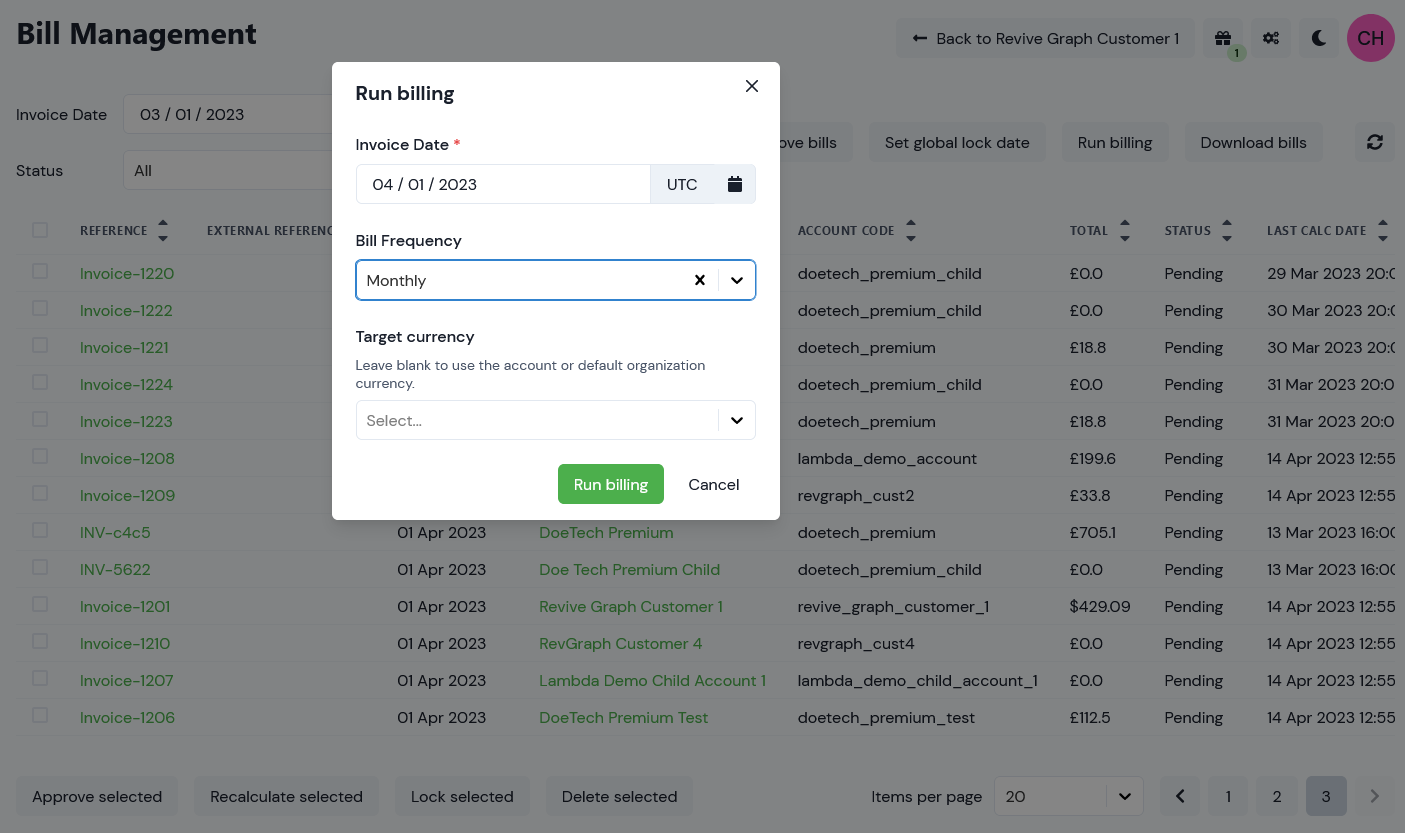Open the settings gears icon
Screen dimensions: 1405x833
click(x=1271, y=38)
